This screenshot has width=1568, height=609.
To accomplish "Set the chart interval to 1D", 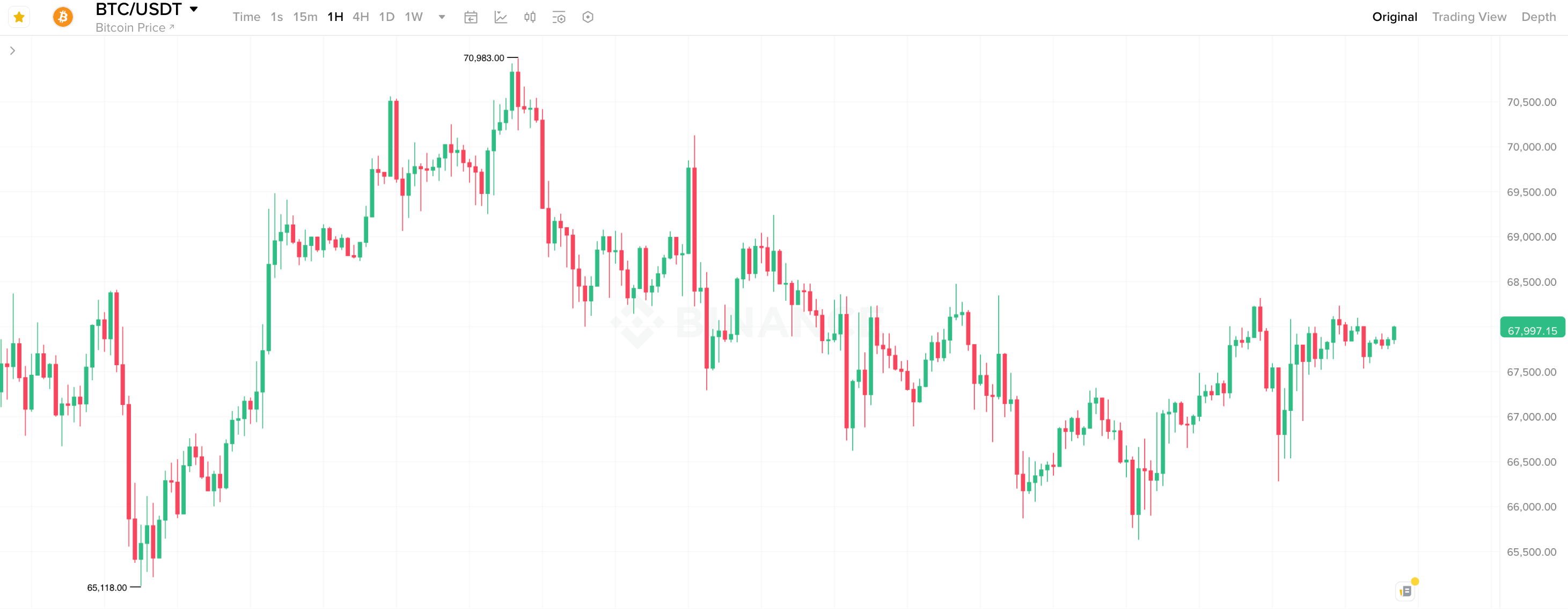I will click(386, 17).
